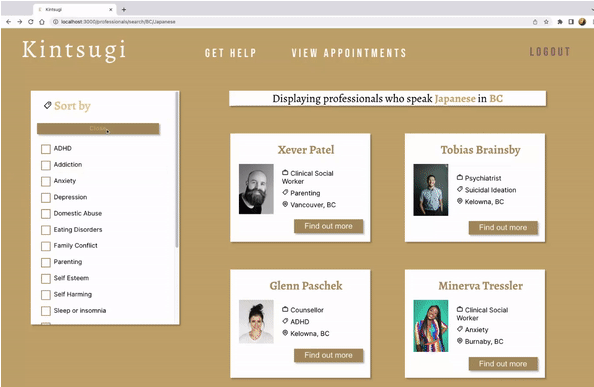This screenshot has height=387, width=594.
Task: Bookmark this page with the star icon
Action: (546, 22)
